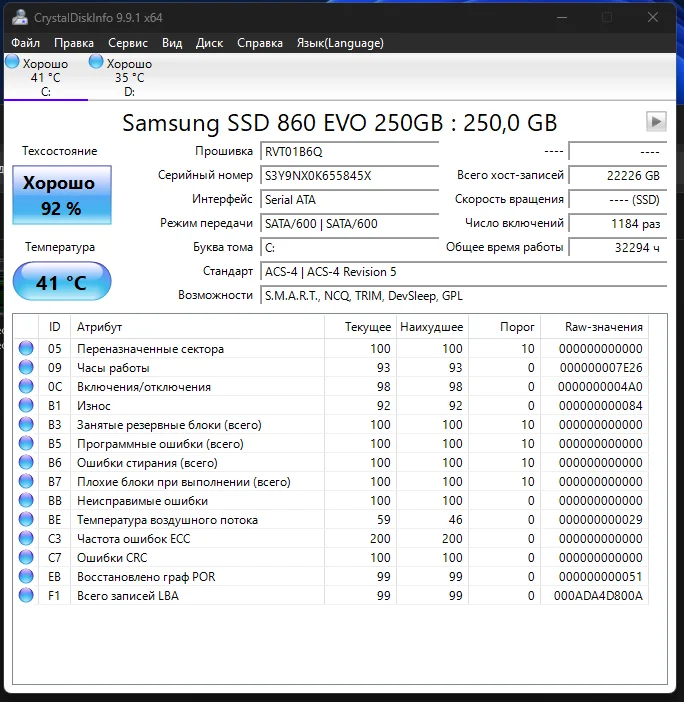Click the Атрибут column header
684x702 pixels.
197,327
